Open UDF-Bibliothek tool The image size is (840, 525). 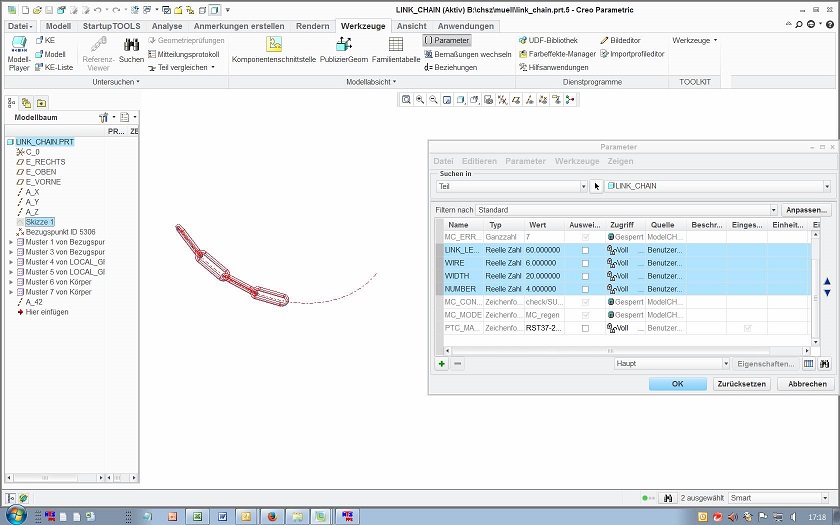tap(548, 40)
